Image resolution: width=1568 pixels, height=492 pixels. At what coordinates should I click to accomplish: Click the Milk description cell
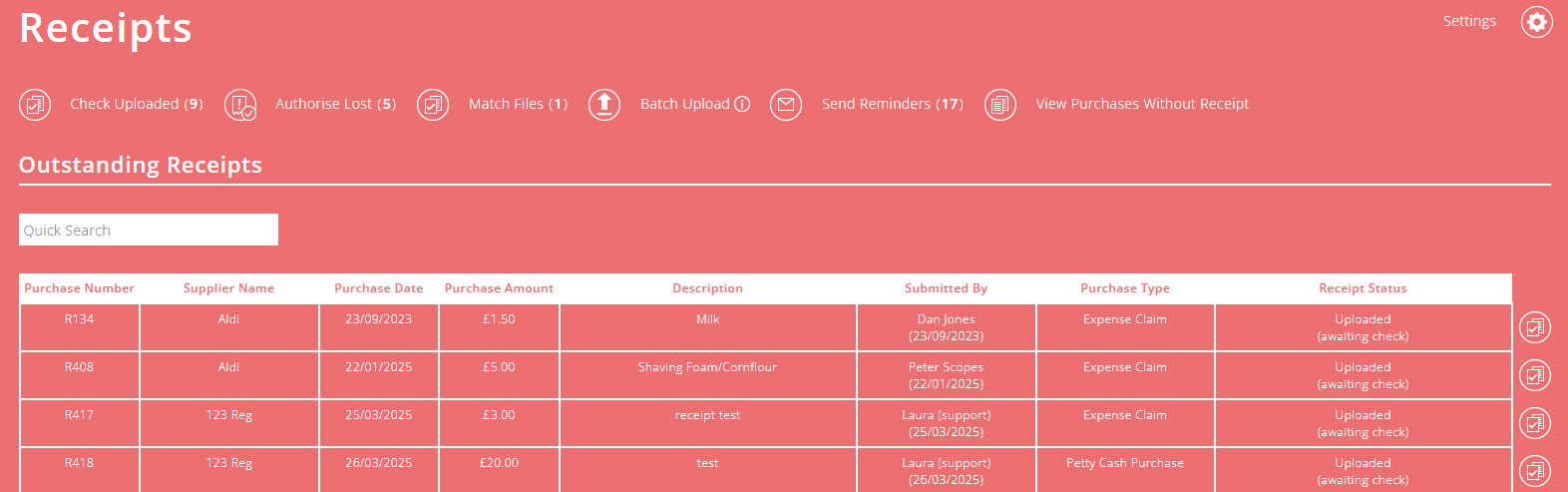708,327
